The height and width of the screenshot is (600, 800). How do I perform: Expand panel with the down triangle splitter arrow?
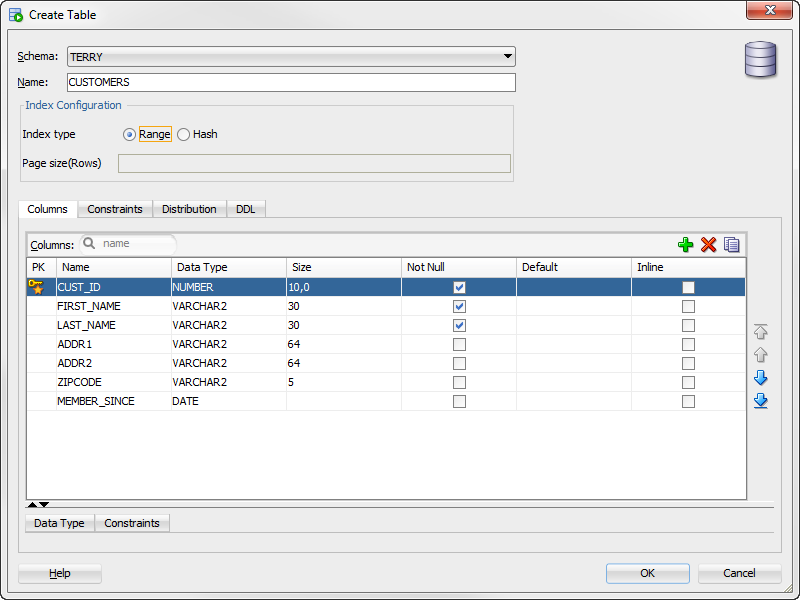point(44,505)
